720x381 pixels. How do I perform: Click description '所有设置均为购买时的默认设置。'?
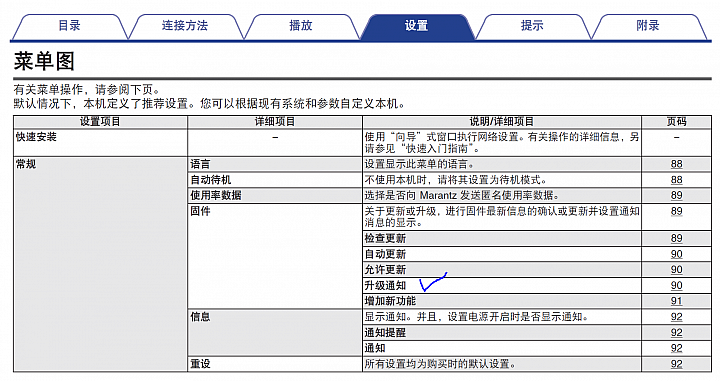(x=440, y=364)
